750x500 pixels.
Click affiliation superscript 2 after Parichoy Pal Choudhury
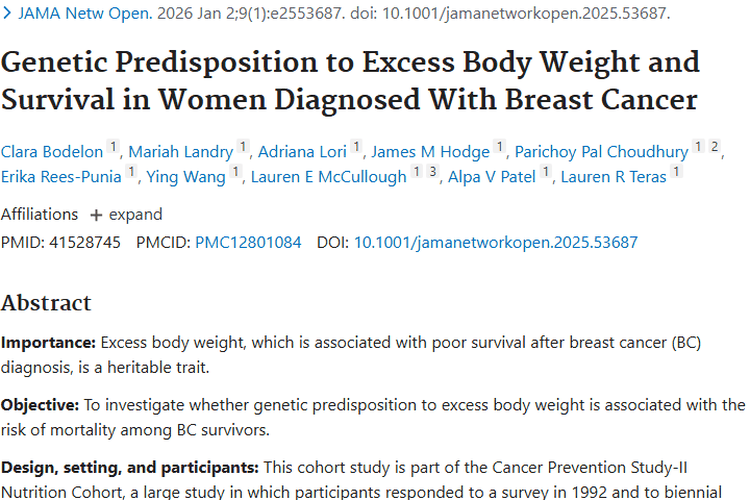(714, 148)
